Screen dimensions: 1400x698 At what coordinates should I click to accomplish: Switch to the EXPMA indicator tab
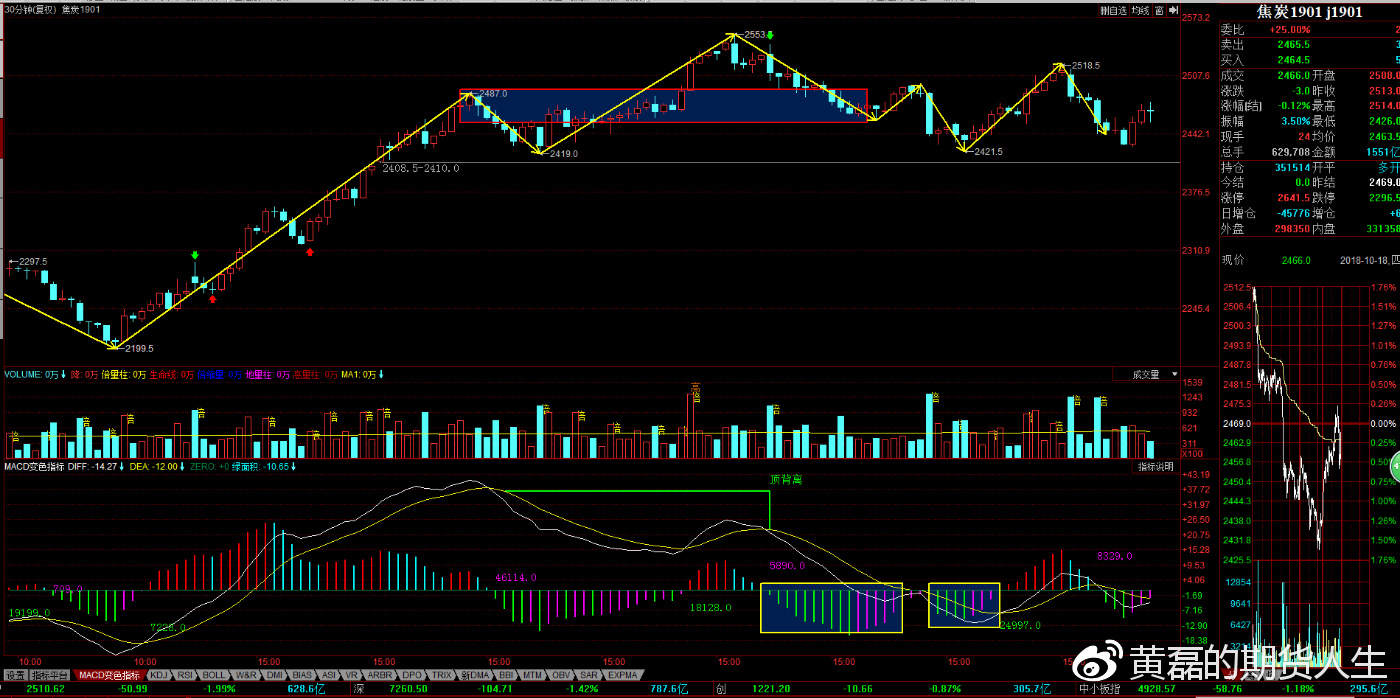point(623,675)
